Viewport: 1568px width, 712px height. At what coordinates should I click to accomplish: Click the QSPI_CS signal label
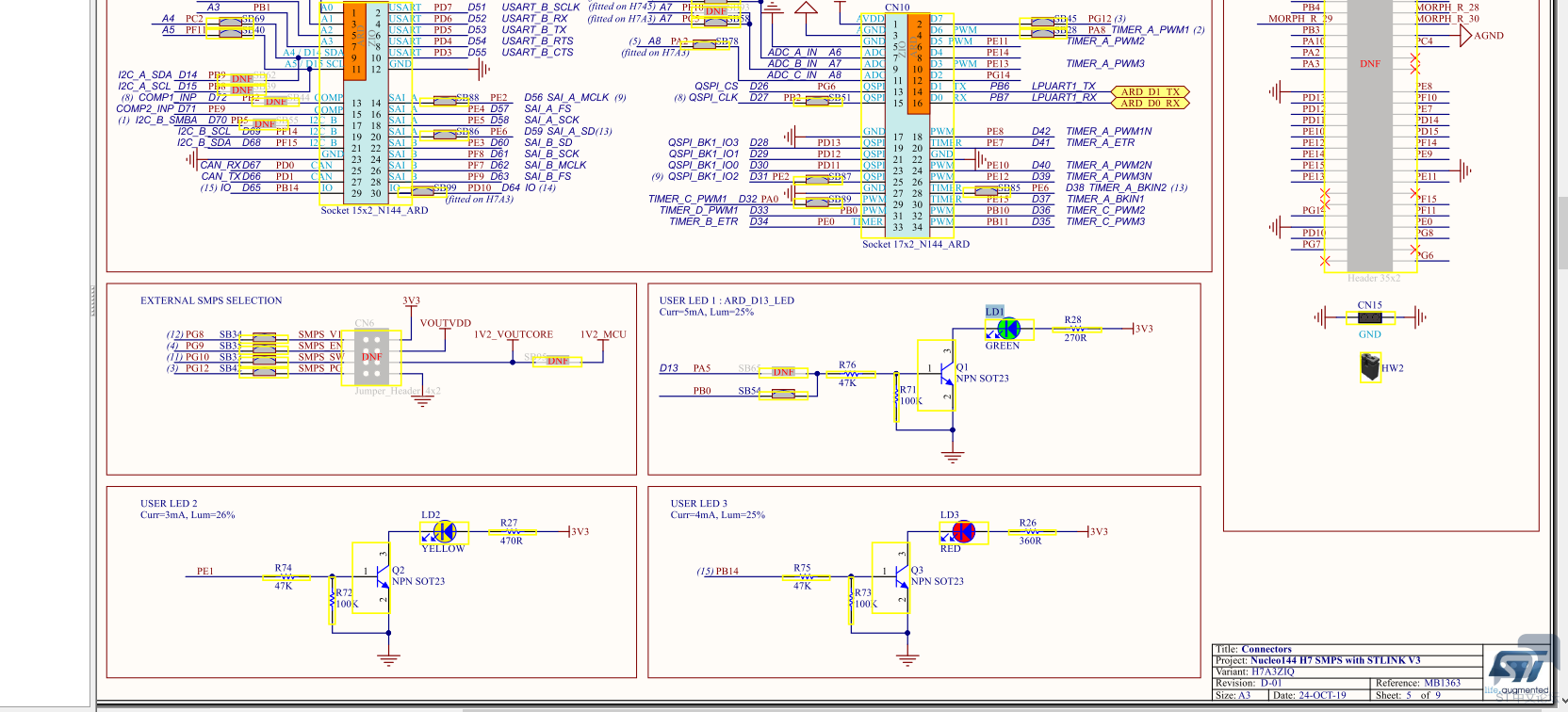pyautogui.click(x=716, y=86)
